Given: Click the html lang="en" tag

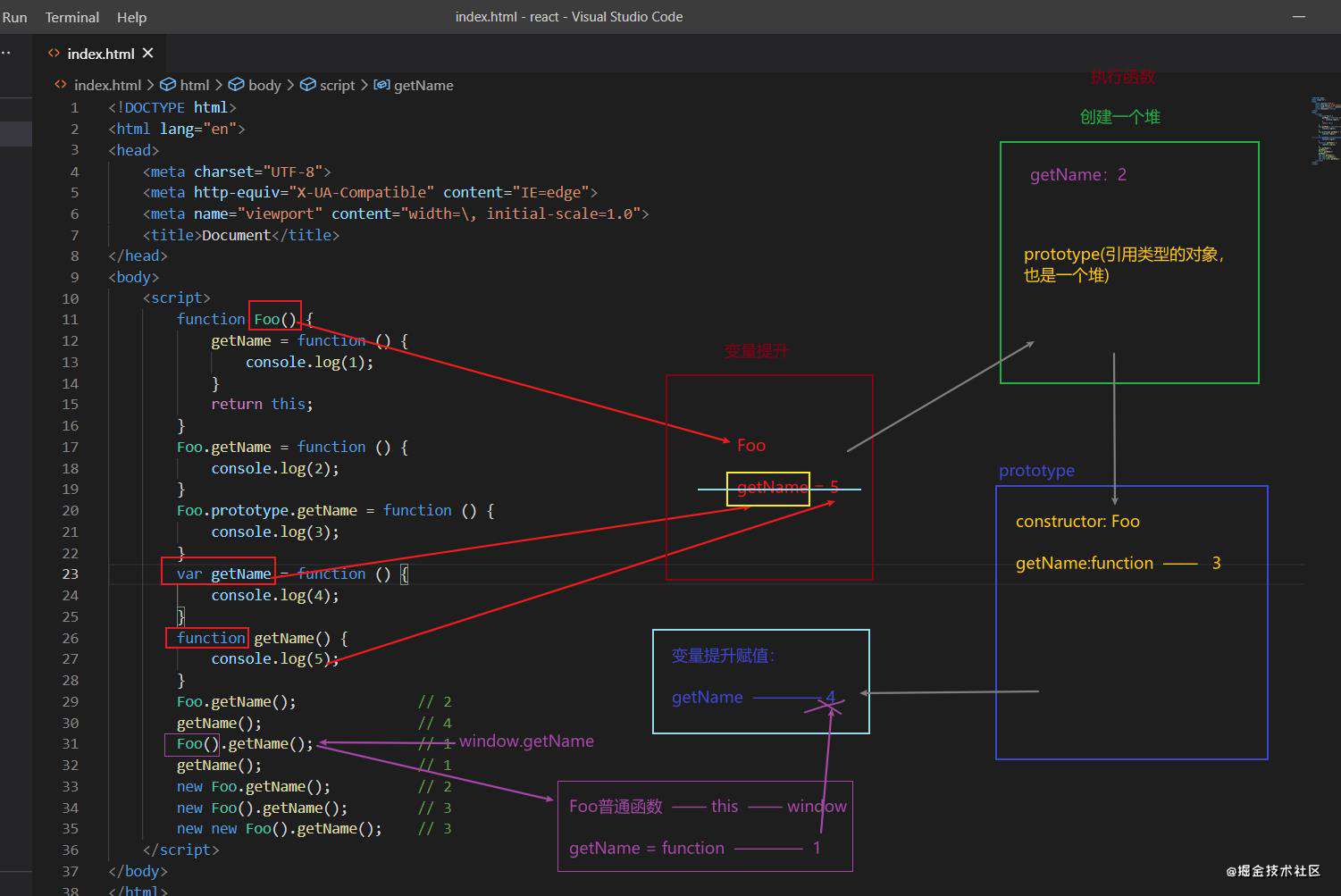Looking at the screenshot, I should click(x=177, y=129).
